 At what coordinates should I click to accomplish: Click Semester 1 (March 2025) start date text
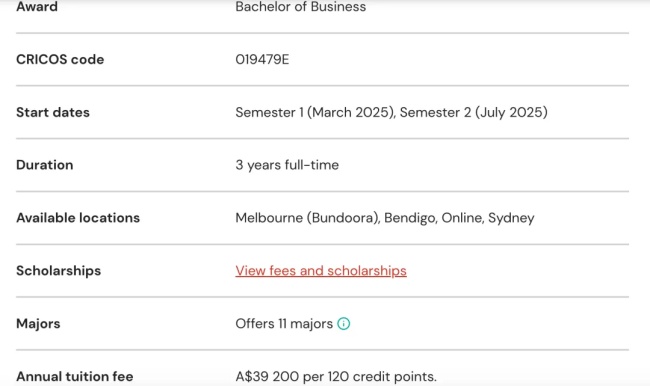click(315, 112)
